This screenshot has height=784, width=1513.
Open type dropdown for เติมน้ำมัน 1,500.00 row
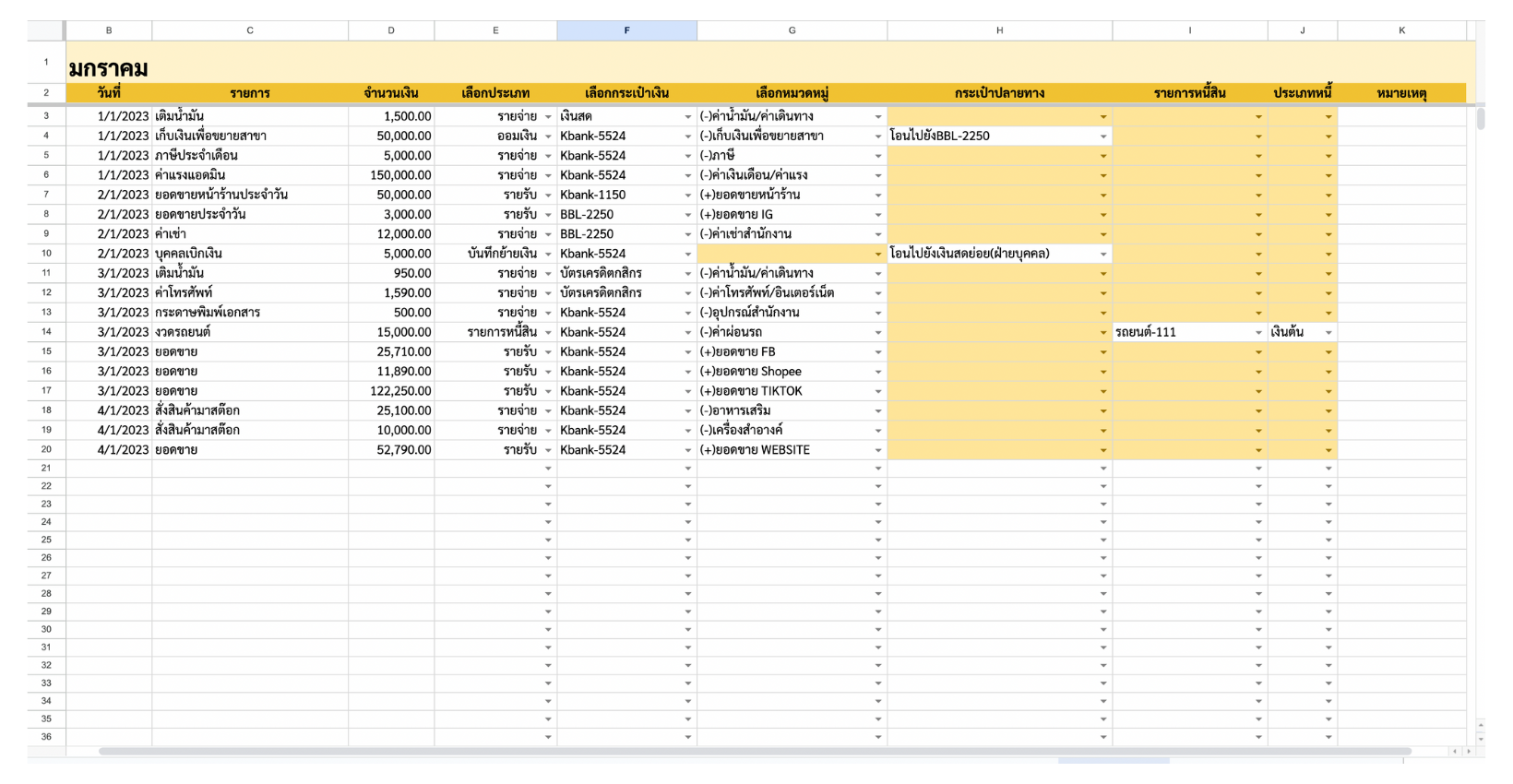(x=548, y=117)
